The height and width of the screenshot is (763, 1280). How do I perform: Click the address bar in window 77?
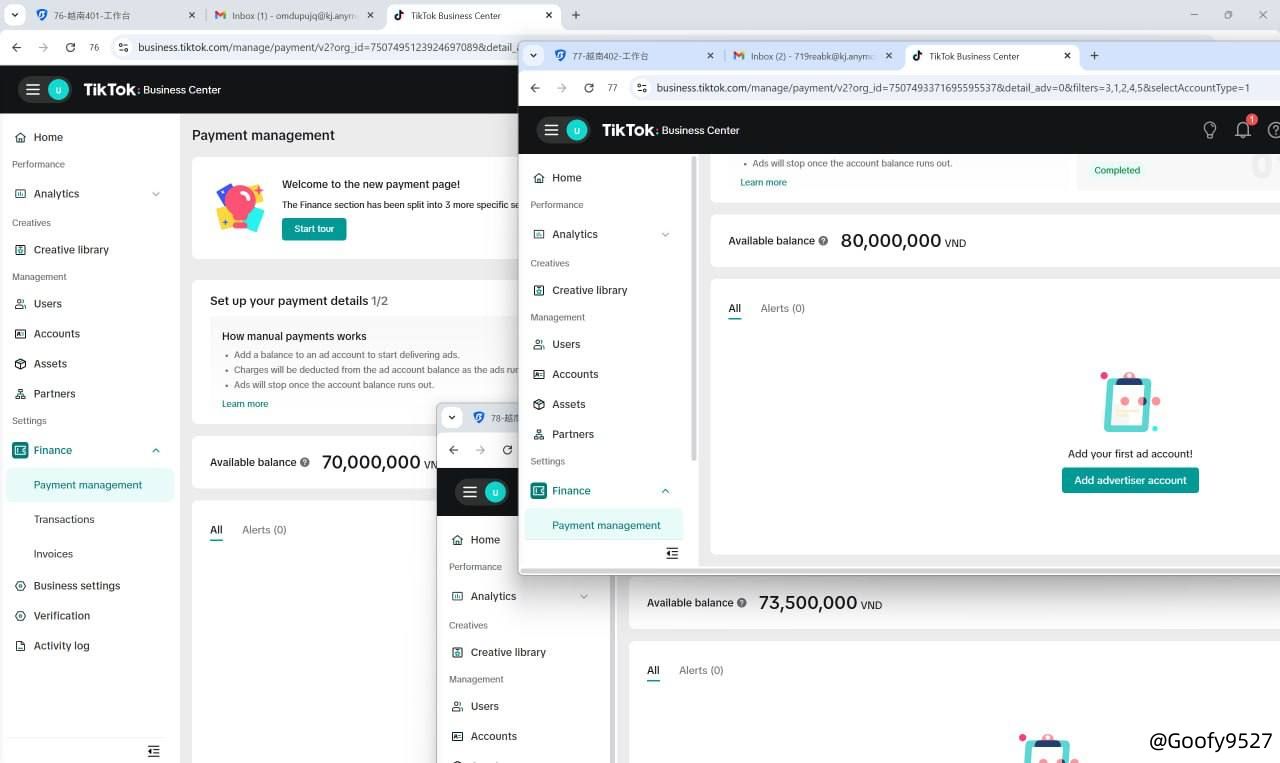(x=953, y=88)
